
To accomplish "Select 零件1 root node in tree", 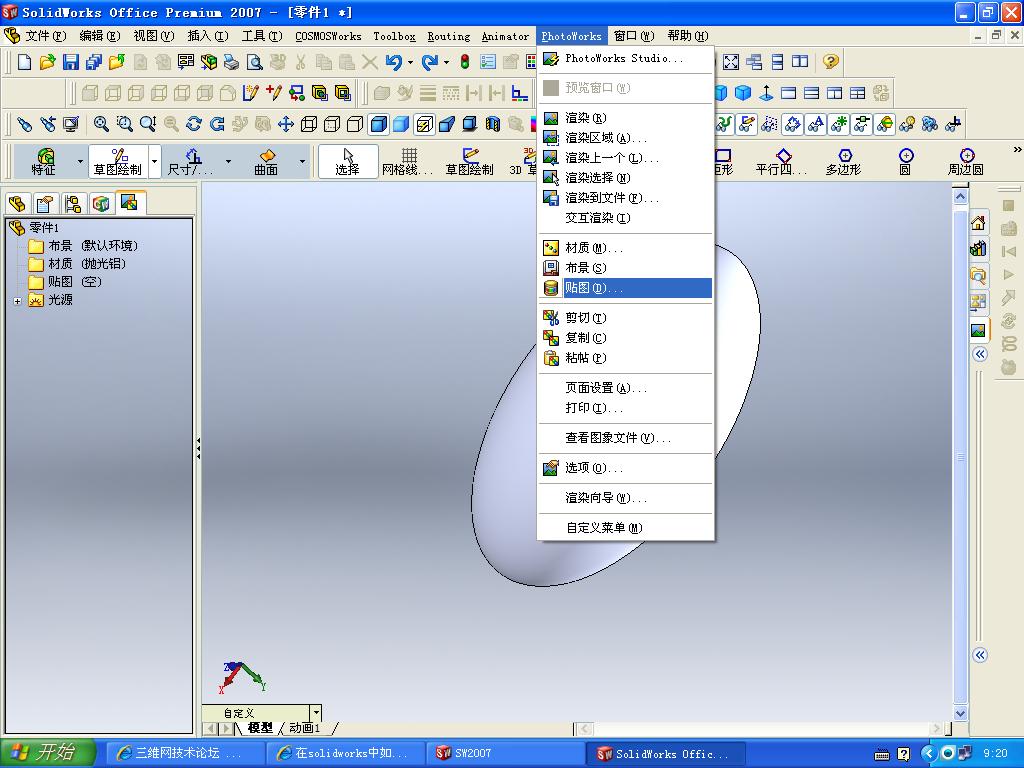I will tap(34, 227).
